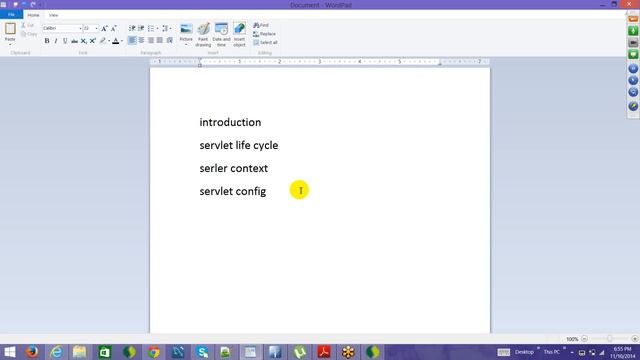The height and width of the screenshot is (360, 640).
Task: Open the File menu
Action: (11, 15)
